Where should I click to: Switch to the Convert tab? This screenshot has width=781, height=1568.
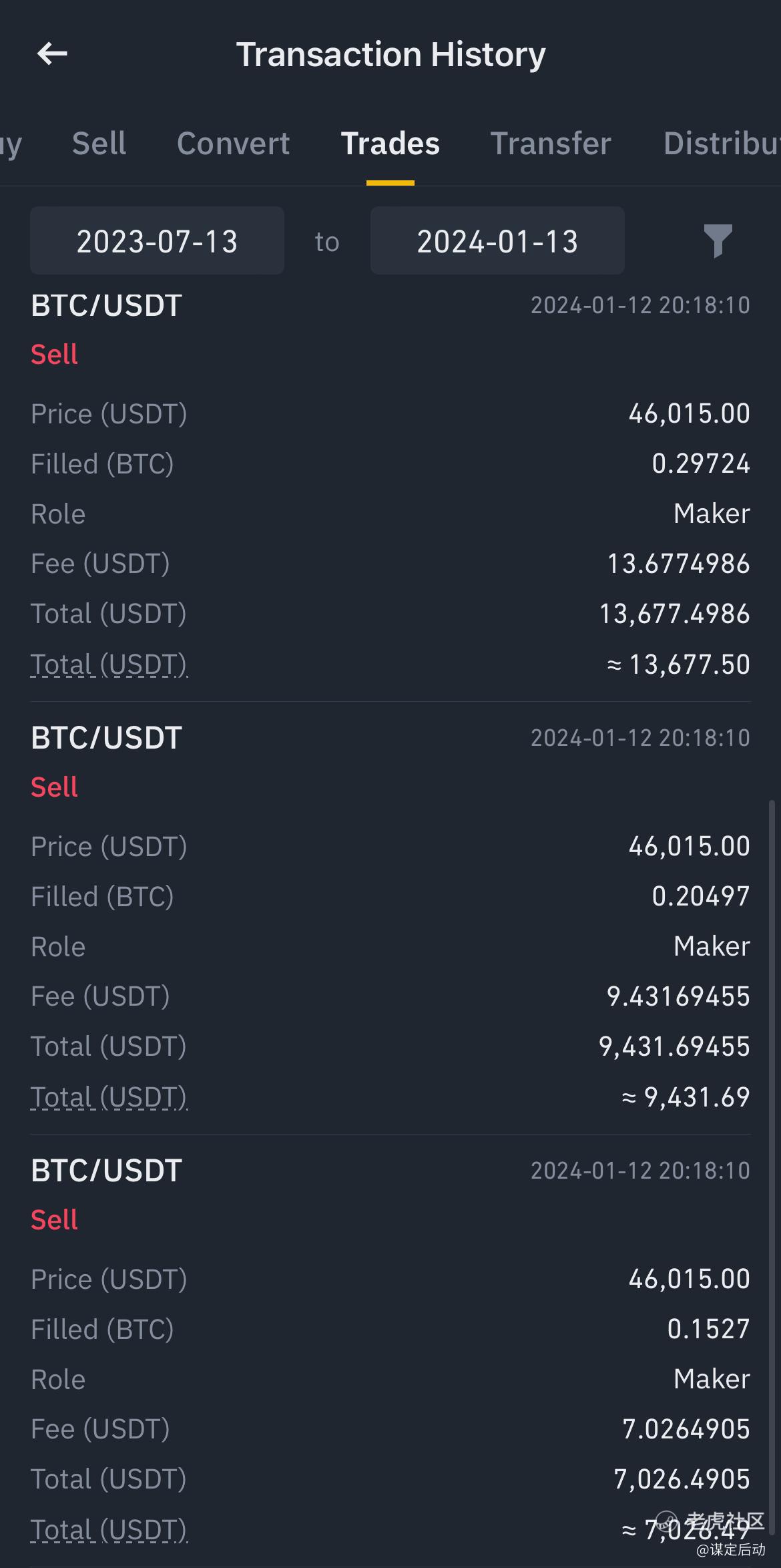coord(233,144)
